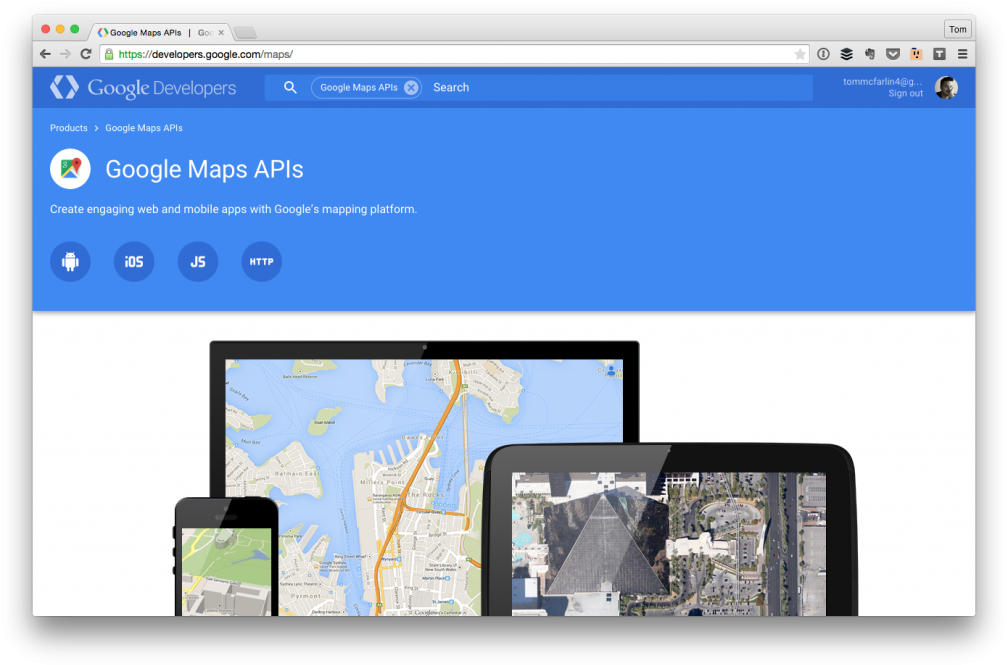Click inside the address bar

[400, 54]
